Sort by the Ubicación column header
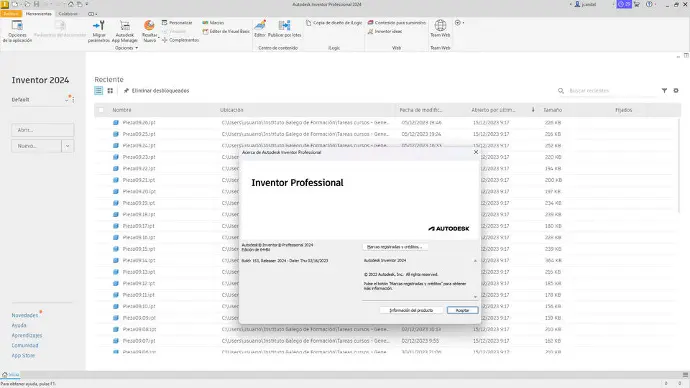The height and width of the screenshot is (388, 690). point(231,110)
